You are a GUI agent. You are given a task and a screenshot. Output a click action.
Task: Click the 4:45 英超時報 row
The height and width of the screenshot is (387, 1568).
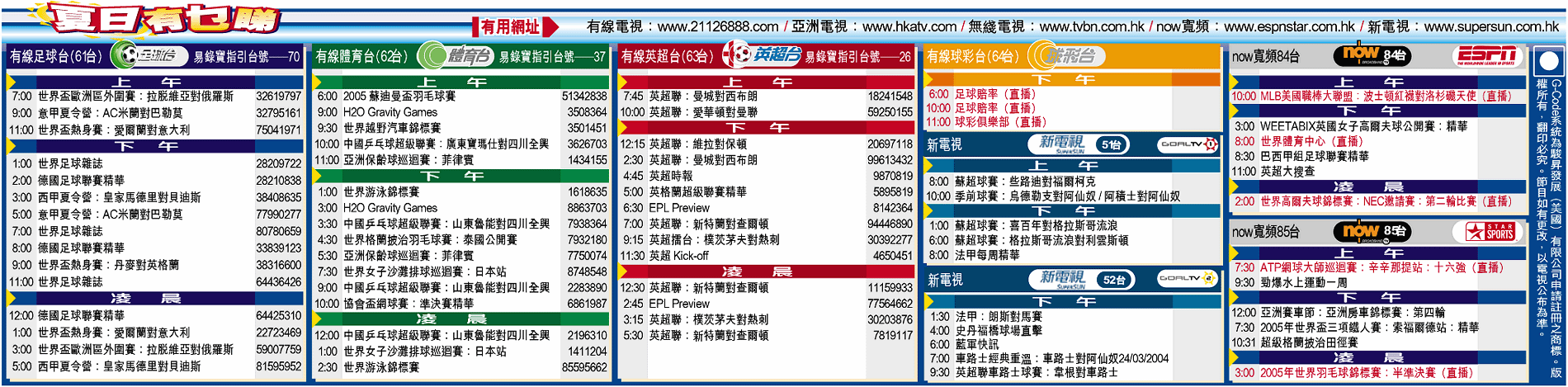pos(766,176)
